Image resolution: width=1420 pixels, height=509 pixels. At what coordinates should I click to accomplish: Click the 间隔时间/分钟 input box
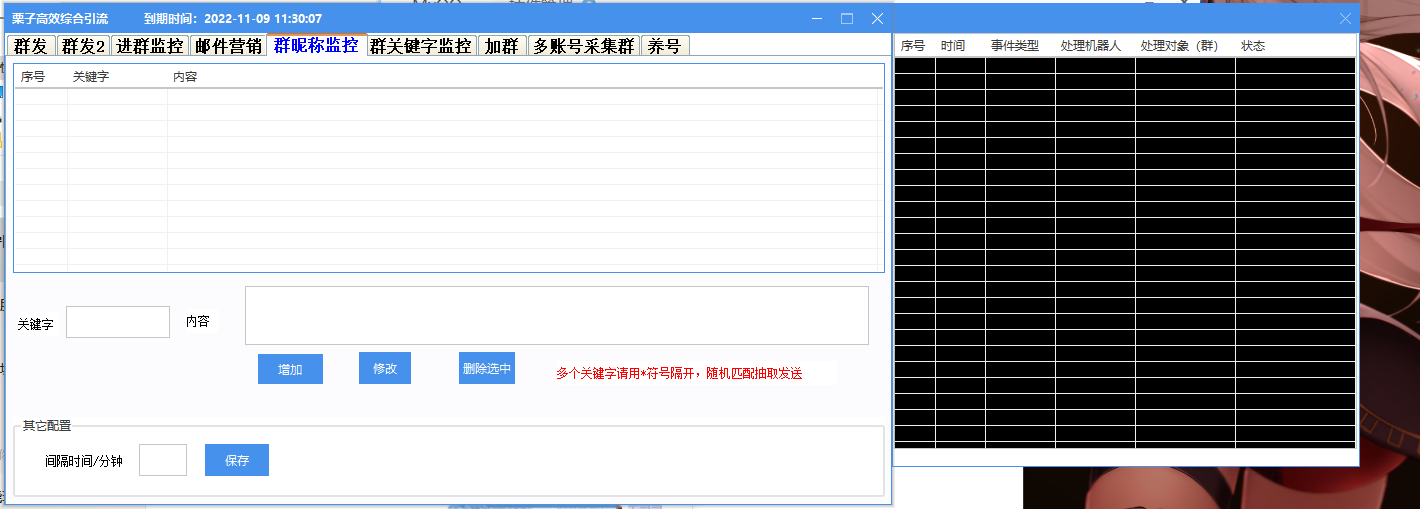pyautogui.click(x=163, y=460)
